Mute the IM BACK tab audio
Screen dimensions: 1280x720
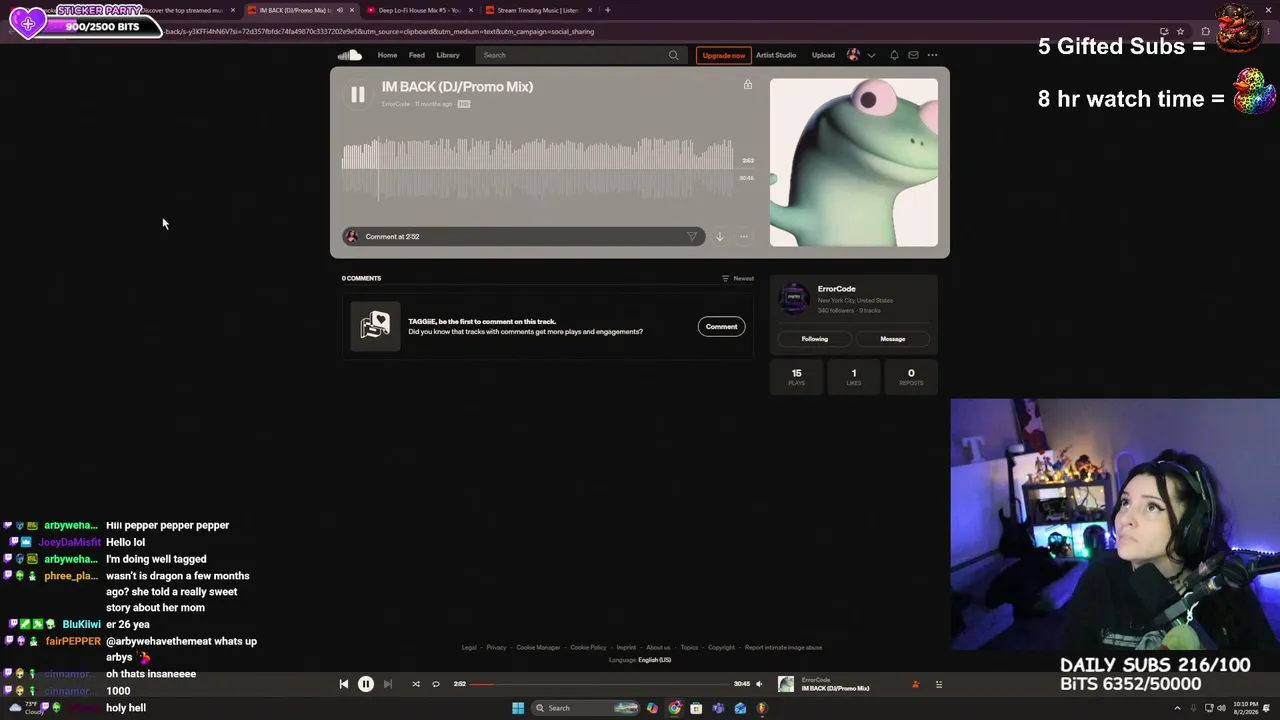pos(339,10)
